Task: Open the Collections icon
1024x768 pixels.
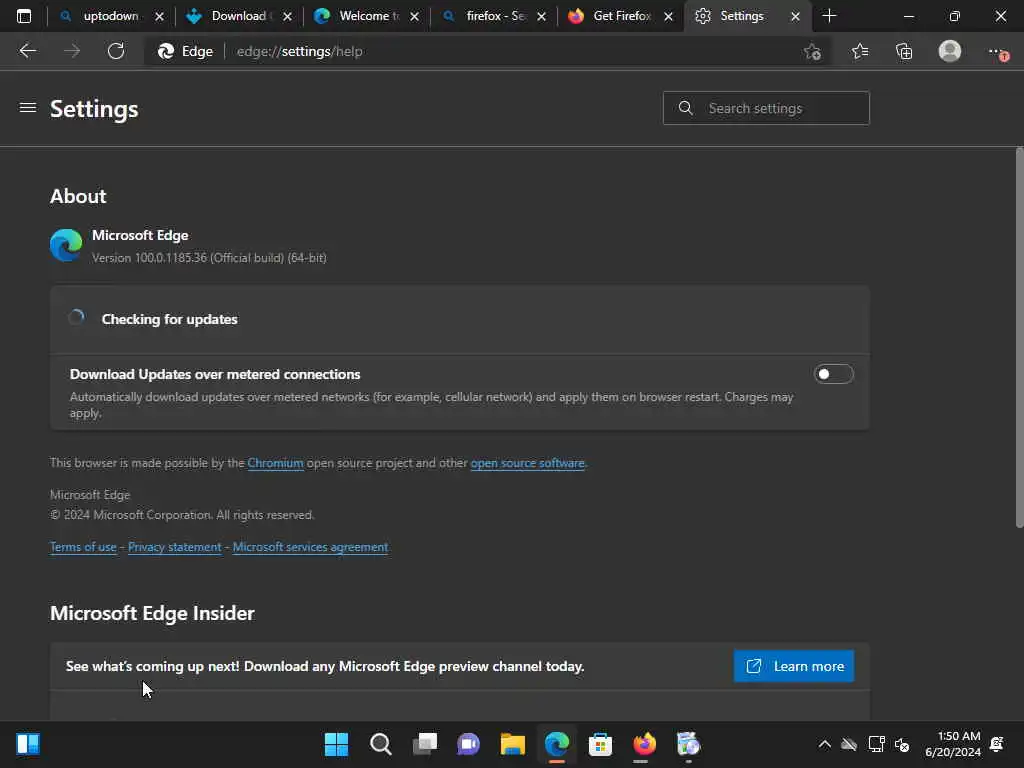Action: click(904, 51)
